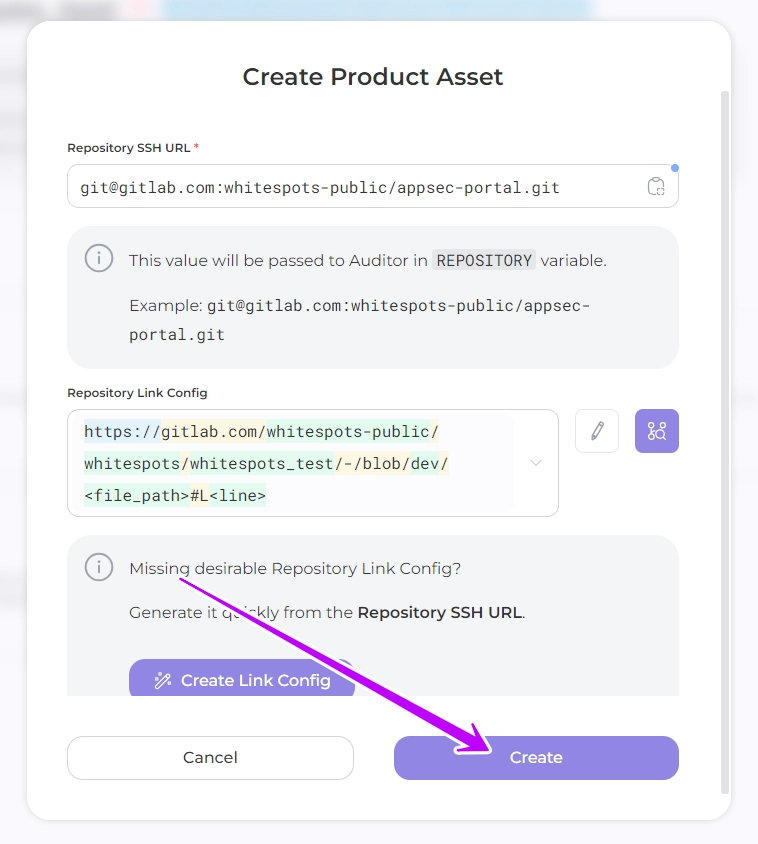Click the paste clipboard icon in SSH URL field

pyautogui.click(x=656, y=187)
